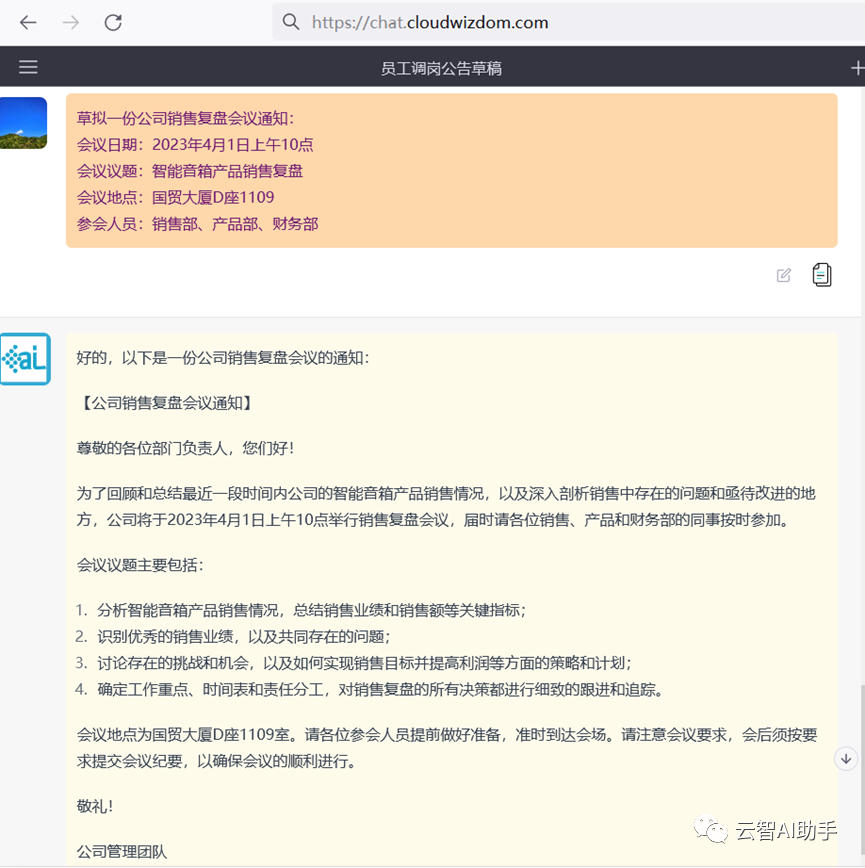Screen dimensions: 865x868
Task: Click the line 会议日期：2023年4月1日上午10点
Action: pyautogui.click(x=195, y=145)
